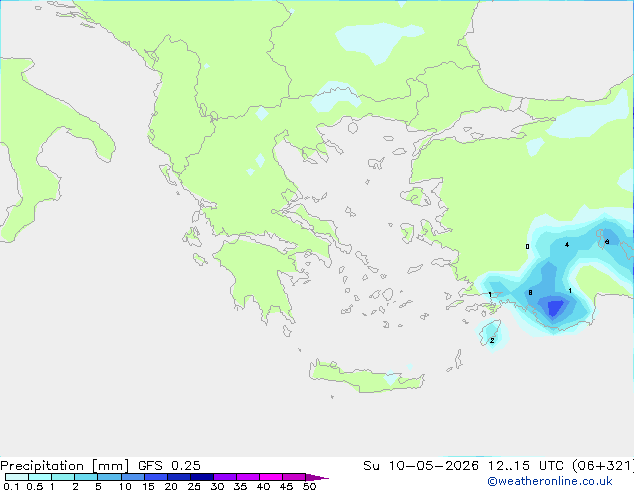Select the 5–10 mm legend color swatch
This screenshot has width=634, height=490.
[109, 477]
